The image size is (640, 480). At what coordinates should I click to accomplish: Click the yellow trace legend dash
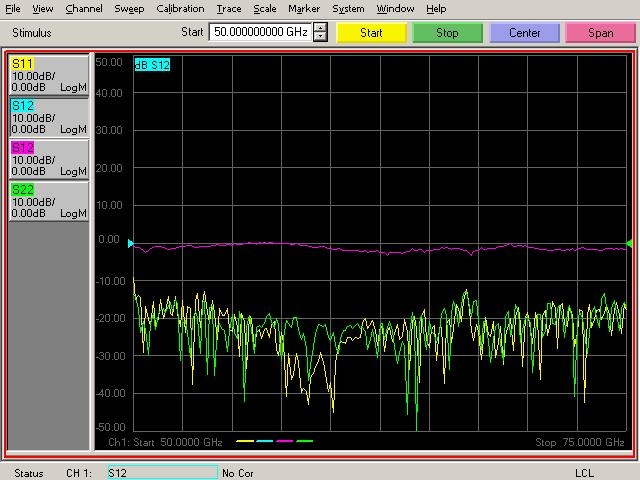coord(245,441)
